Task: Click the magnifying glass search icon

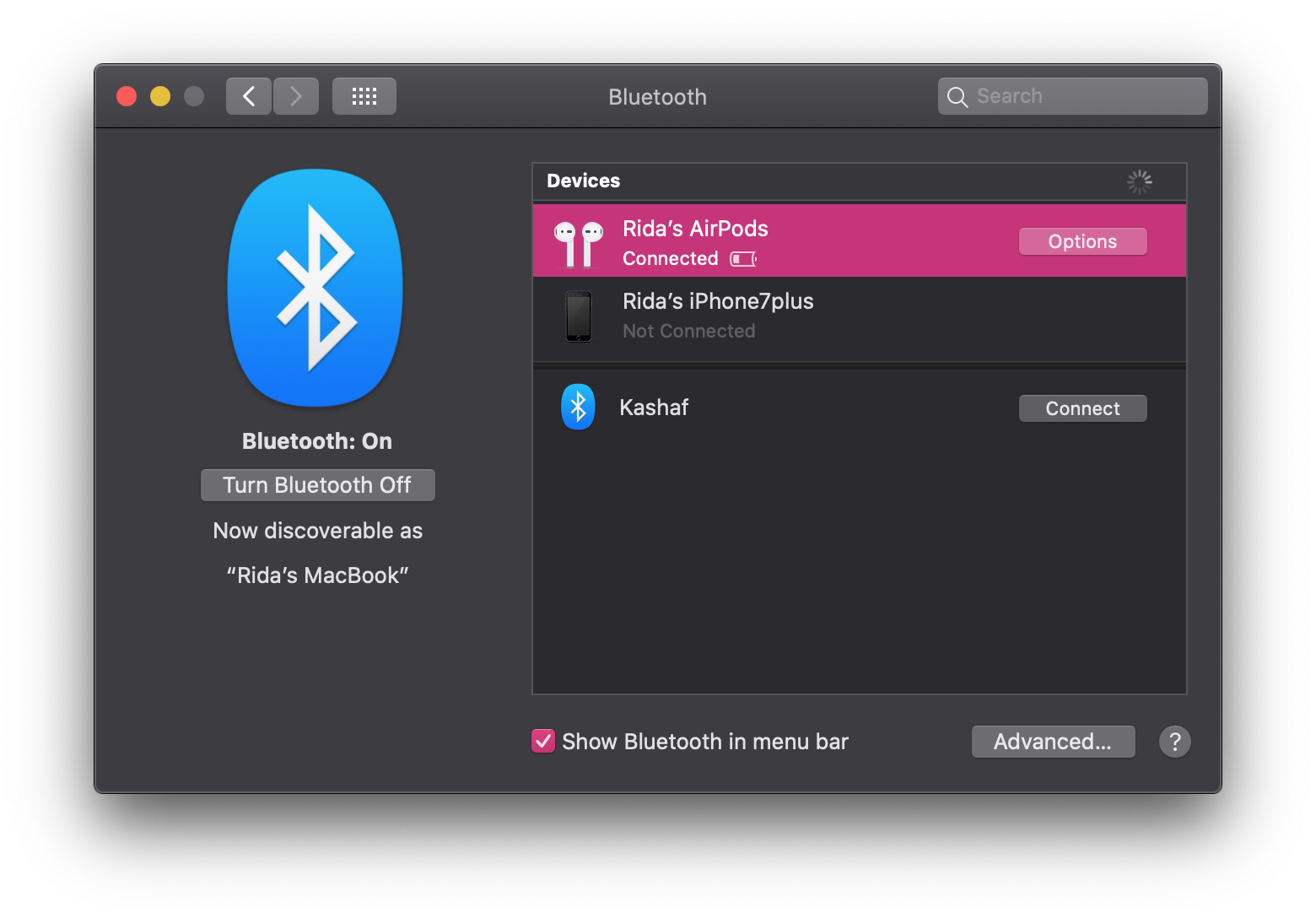Action: click(957, 97)
